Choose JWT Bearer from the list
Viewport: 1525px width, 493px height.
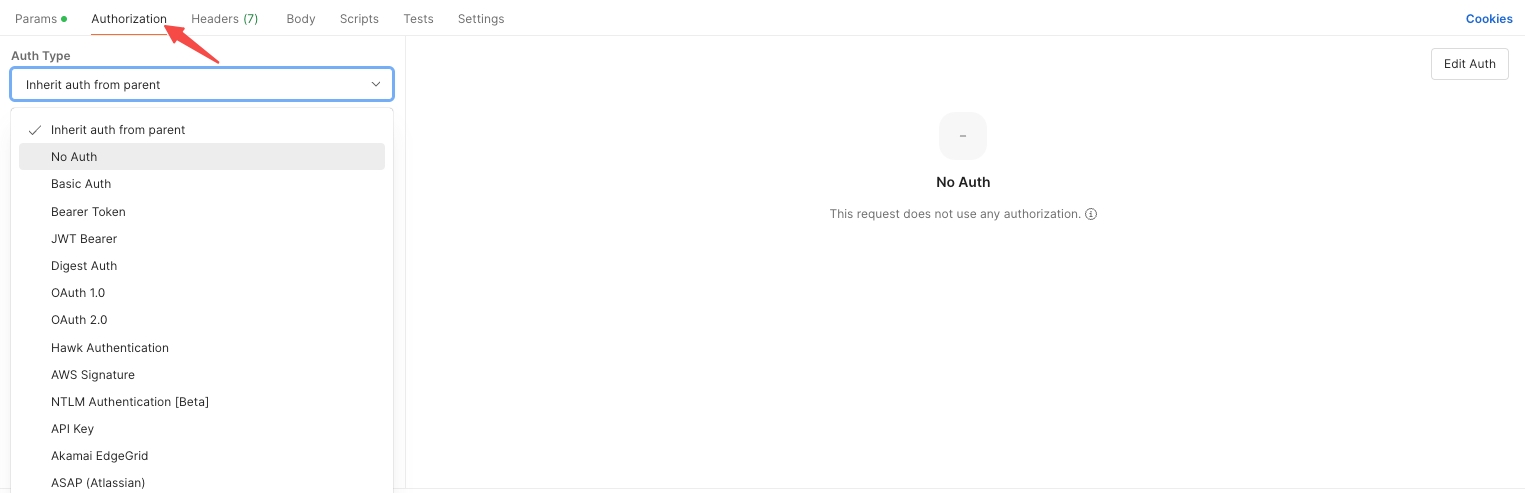pos(202,239)
